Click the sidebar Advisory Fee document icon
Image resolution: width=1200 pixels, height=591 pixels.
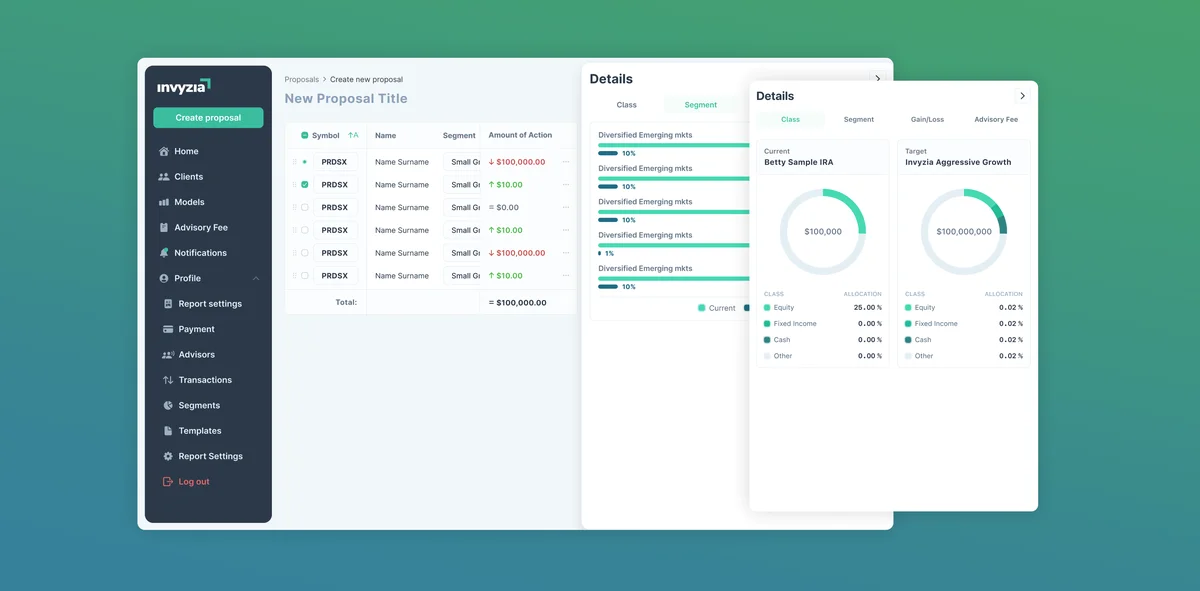[x=164, y=228]
